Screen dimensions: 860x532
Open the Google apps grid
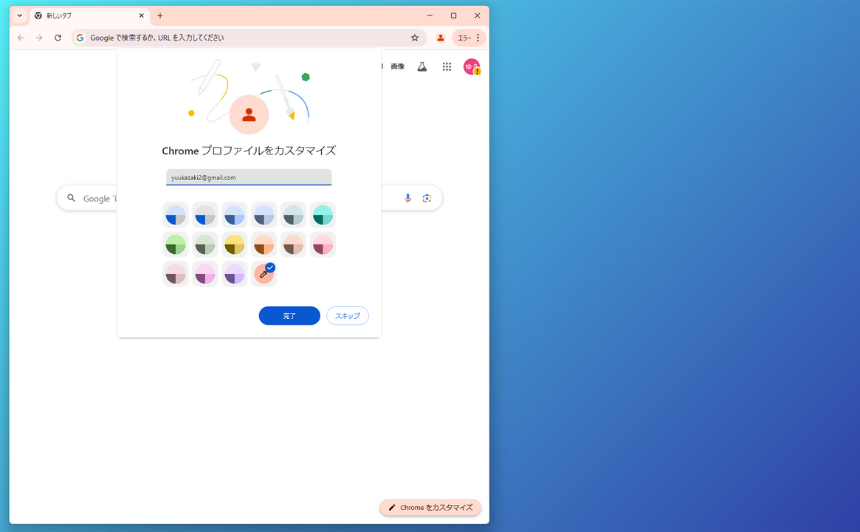447,67
